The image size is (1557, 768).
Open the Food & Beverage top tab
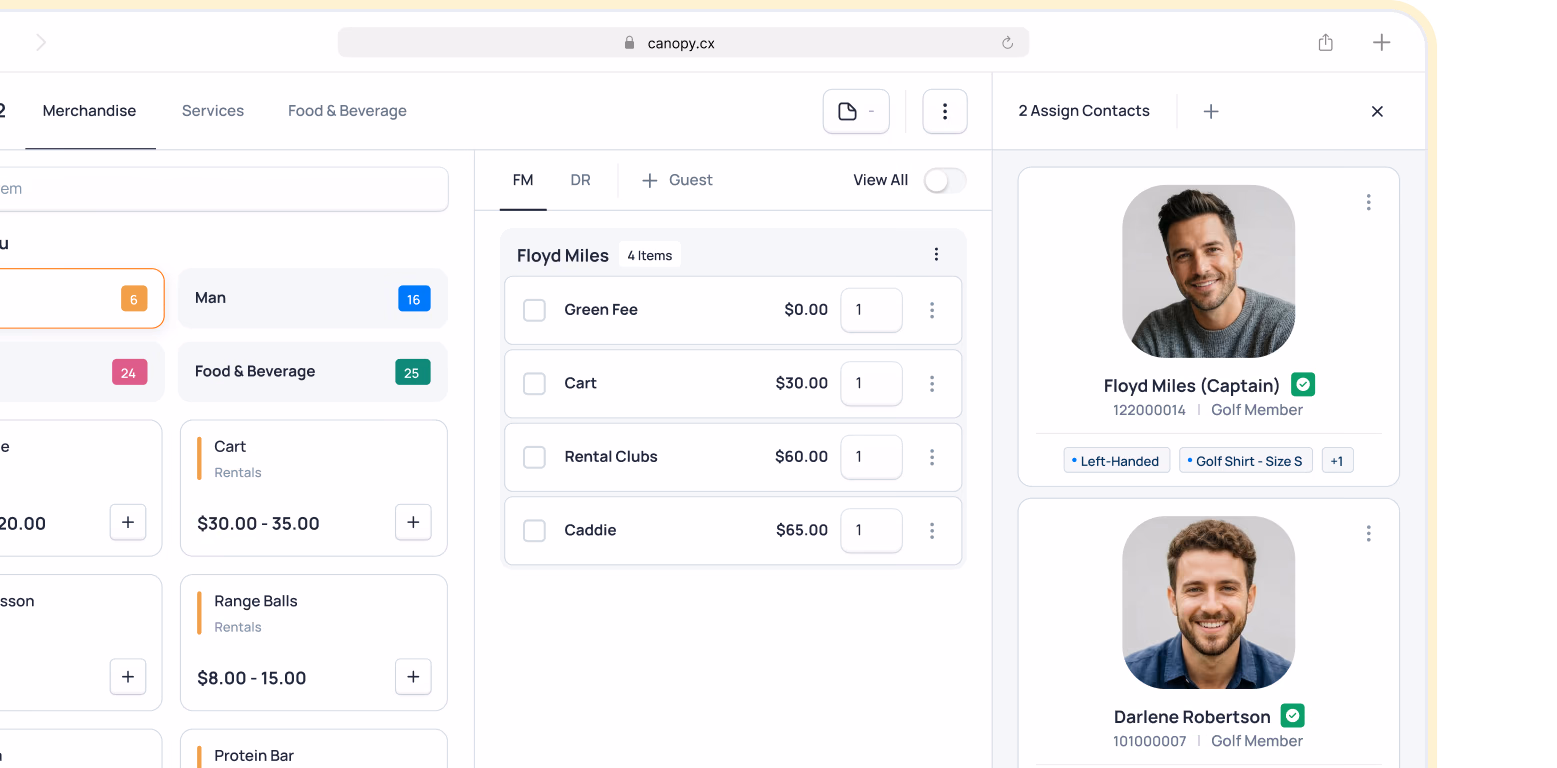point(347,111)
